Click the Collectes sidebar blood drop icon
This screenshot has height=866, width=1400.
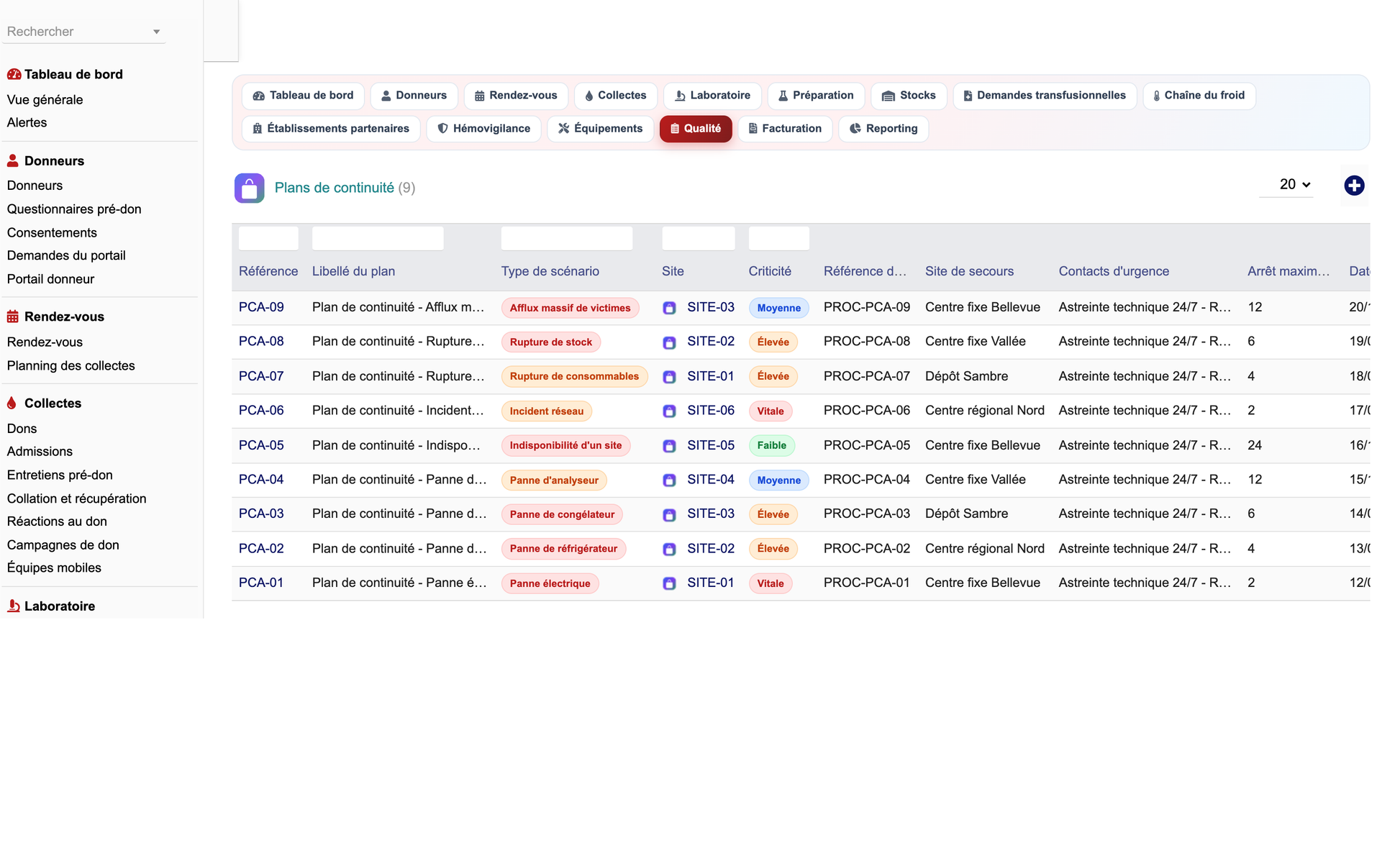click(x=12, y=403)
